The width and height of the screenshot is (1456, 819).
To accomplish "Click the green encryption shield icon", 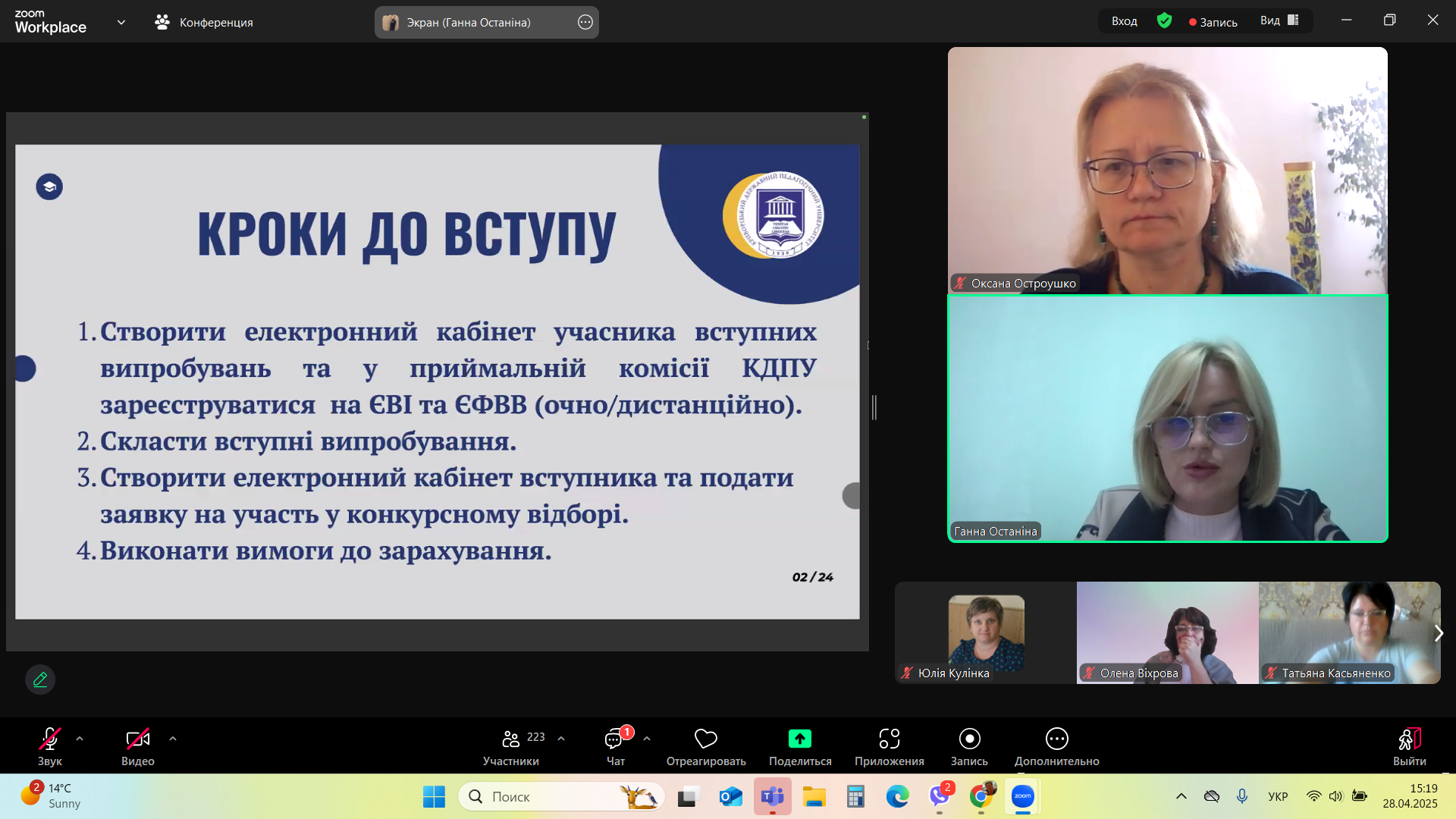I will (1164, 21).
